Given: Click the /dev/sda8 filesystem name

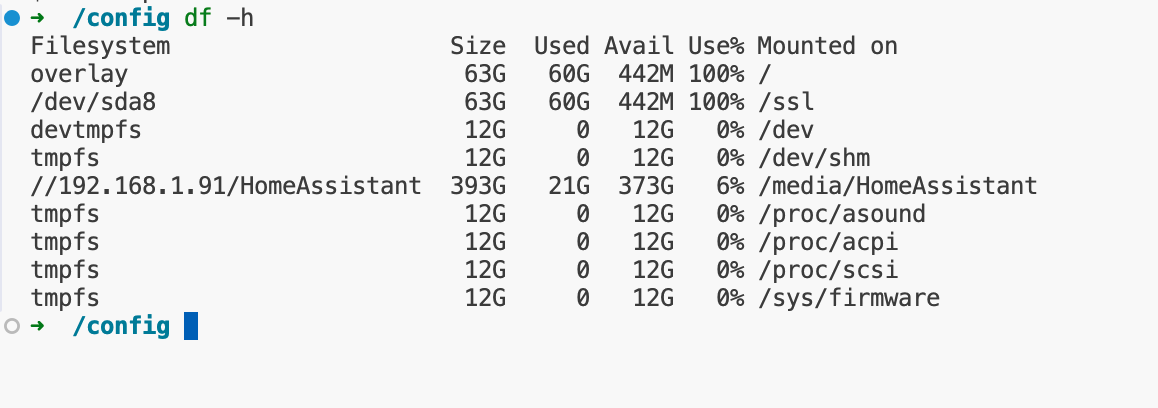Looking at the screenshot, I should [93, 101].
